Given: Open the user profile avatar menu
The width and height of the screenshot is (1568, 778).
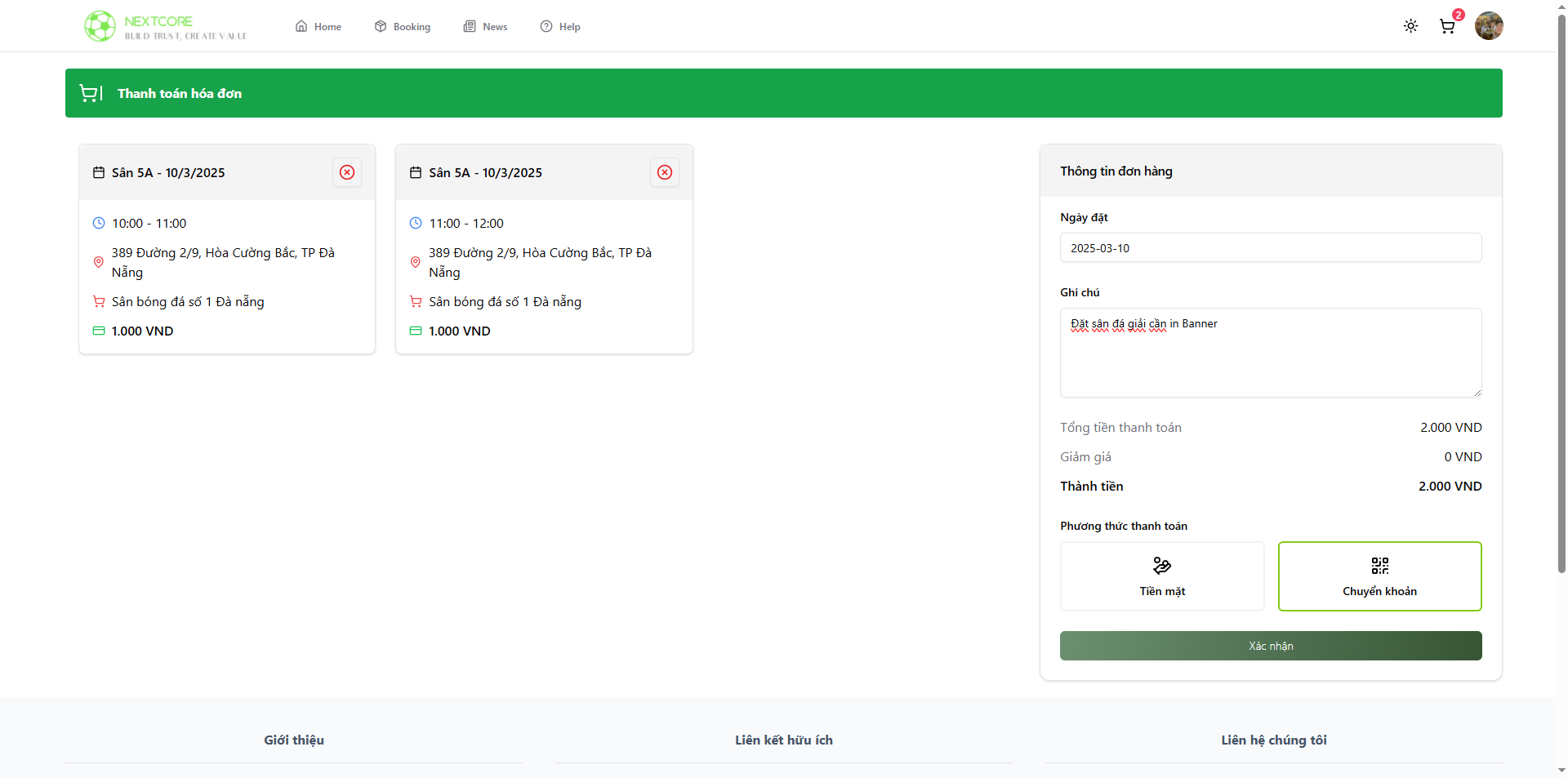Looking at the screenshot, I should click(1488, 26).
